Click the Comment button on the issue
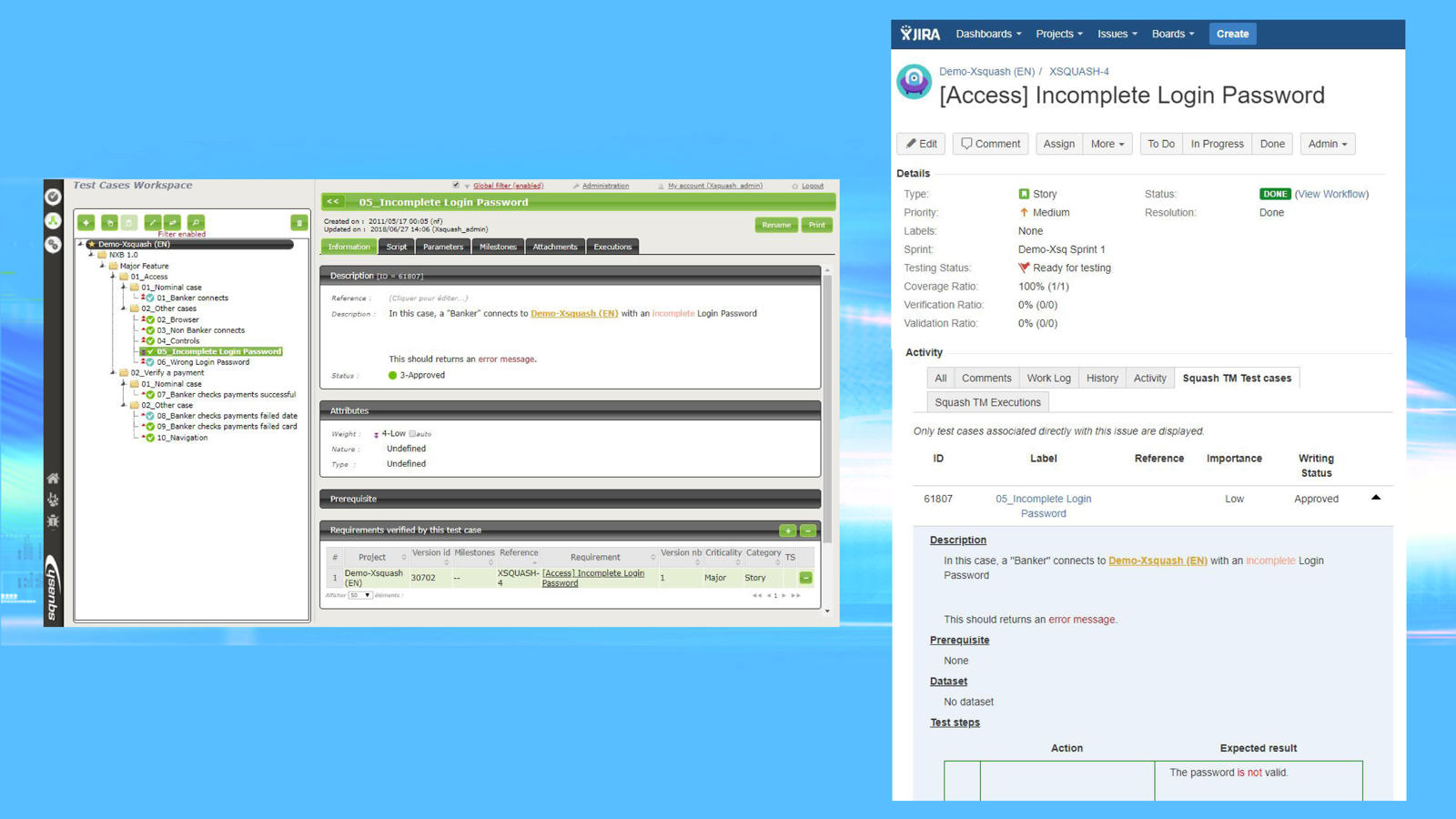Image resolution: width=1456 pixels, height=819 pixels. pos(991,144)
